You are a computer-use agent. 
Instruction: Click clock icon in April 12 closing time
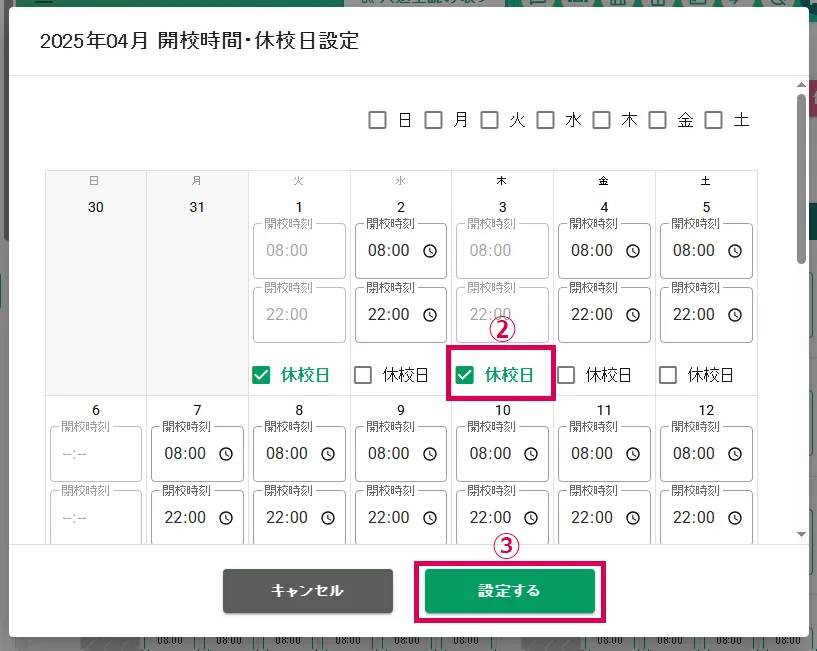(x=735, y=518)
